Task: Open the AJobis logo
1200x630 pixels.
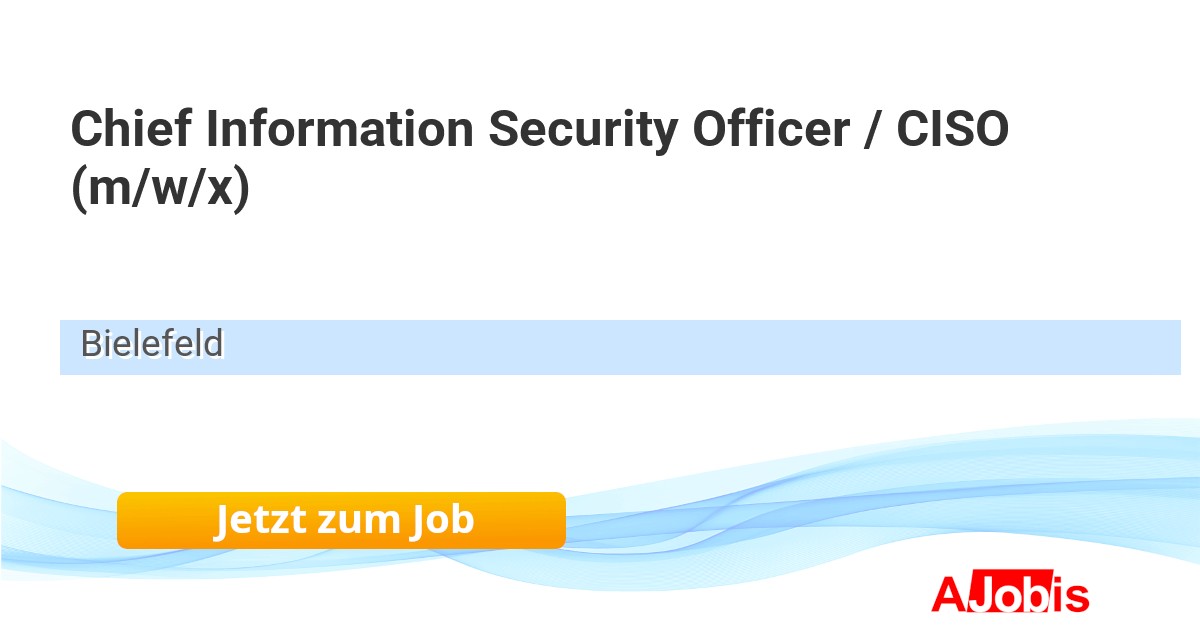Action: click(1010, 594)
